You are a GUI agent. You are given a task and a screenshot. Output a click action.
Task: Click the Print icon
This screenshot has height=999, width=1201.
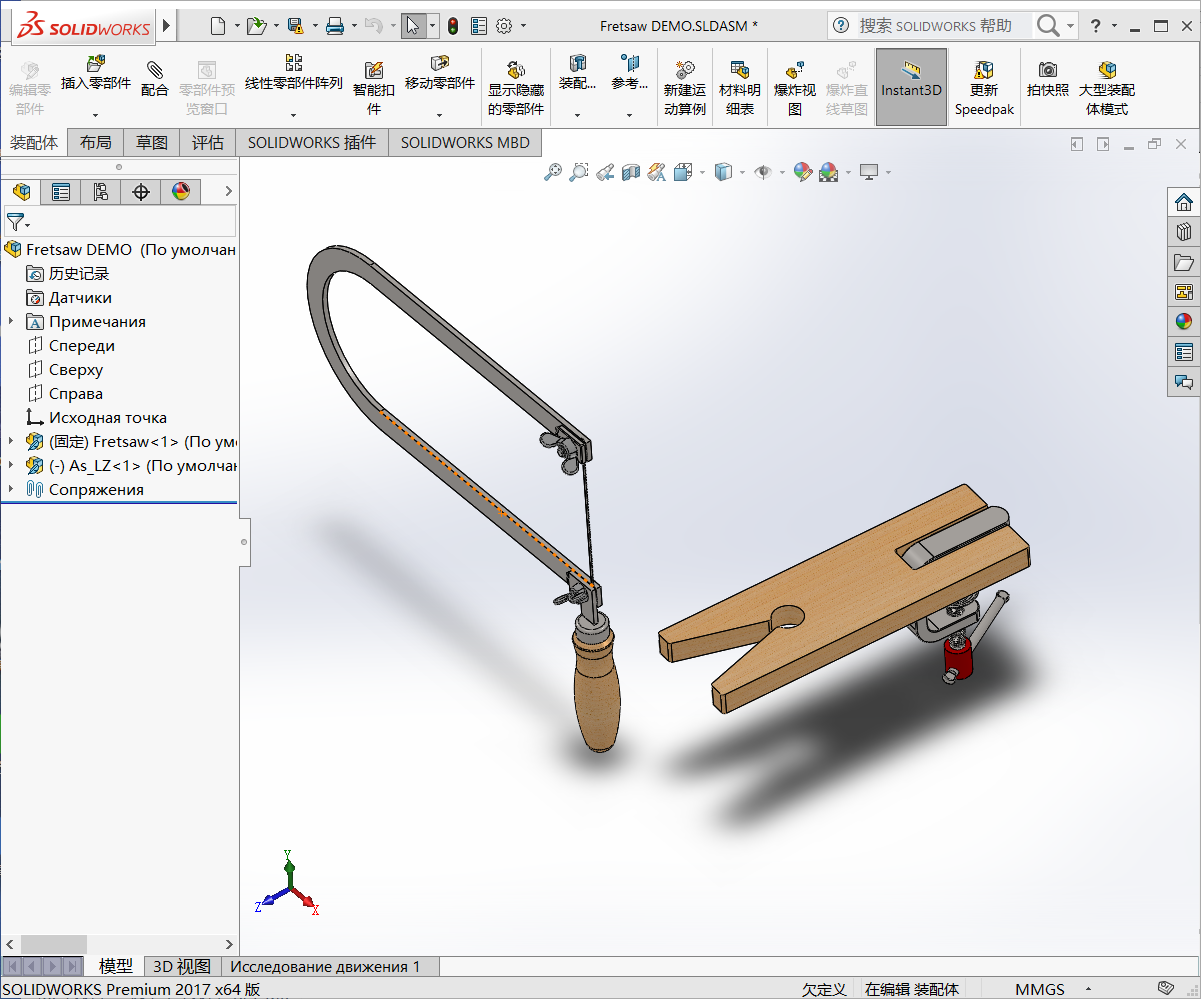click(335, 25)
